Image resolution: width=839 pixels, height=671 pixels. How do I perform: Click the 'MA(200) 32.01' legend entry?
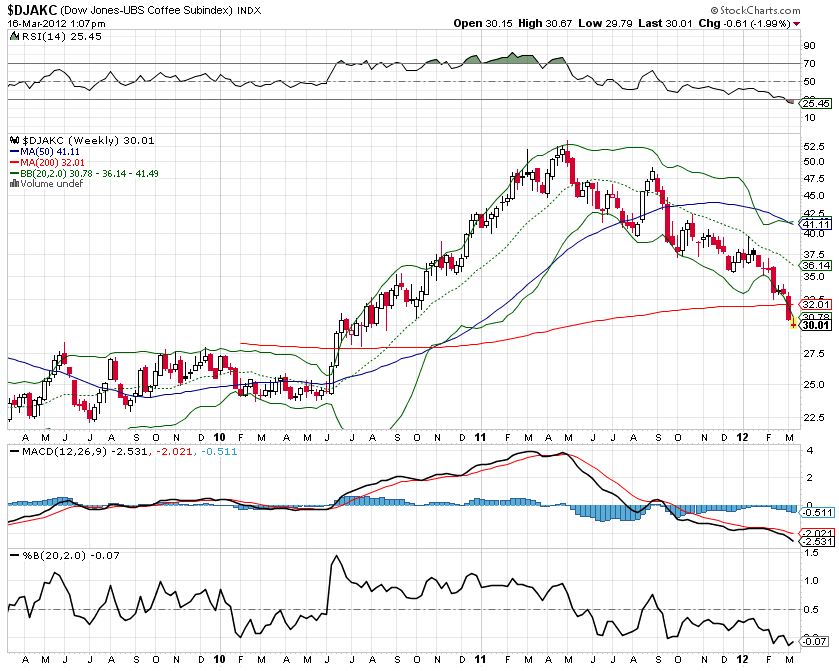(52, 163)
